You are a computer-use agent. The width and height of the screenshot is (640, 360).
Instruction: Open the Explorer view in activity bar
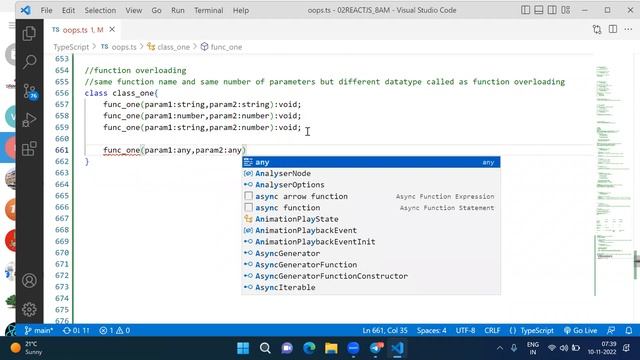pyautogui.click(x=29, y=33)
